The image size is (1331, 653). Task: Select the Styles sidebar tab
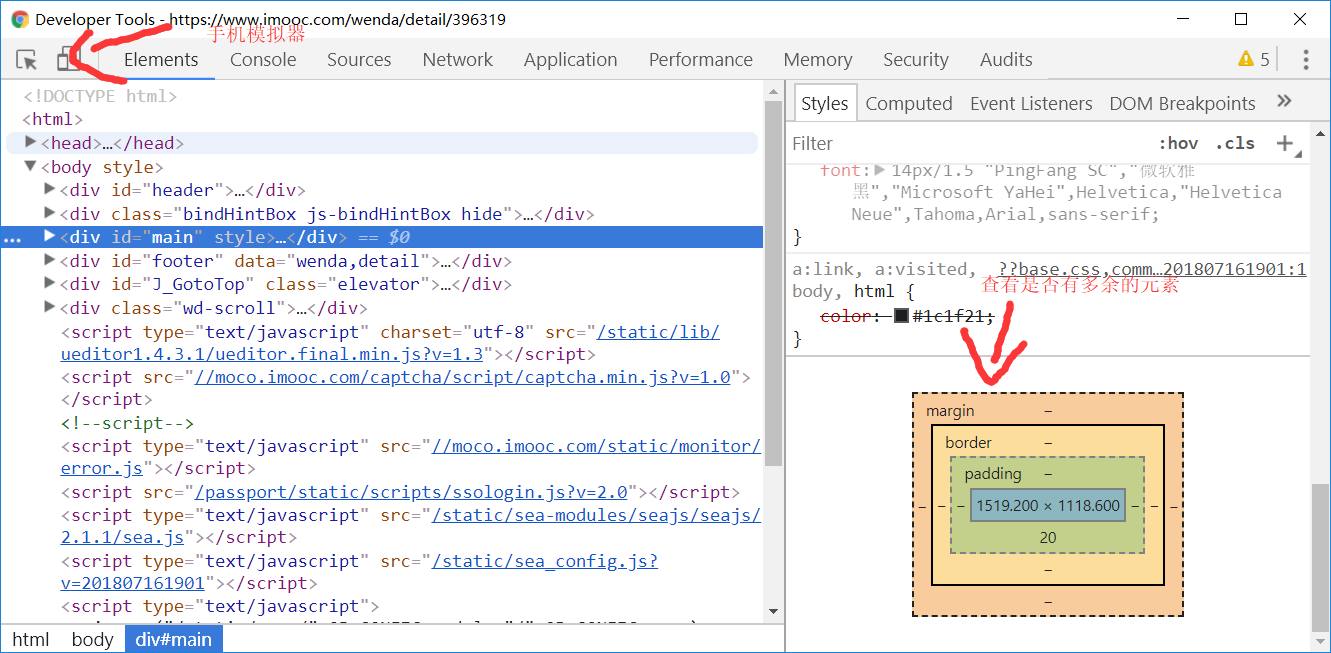pyautogui.click(x=825, y=103)
